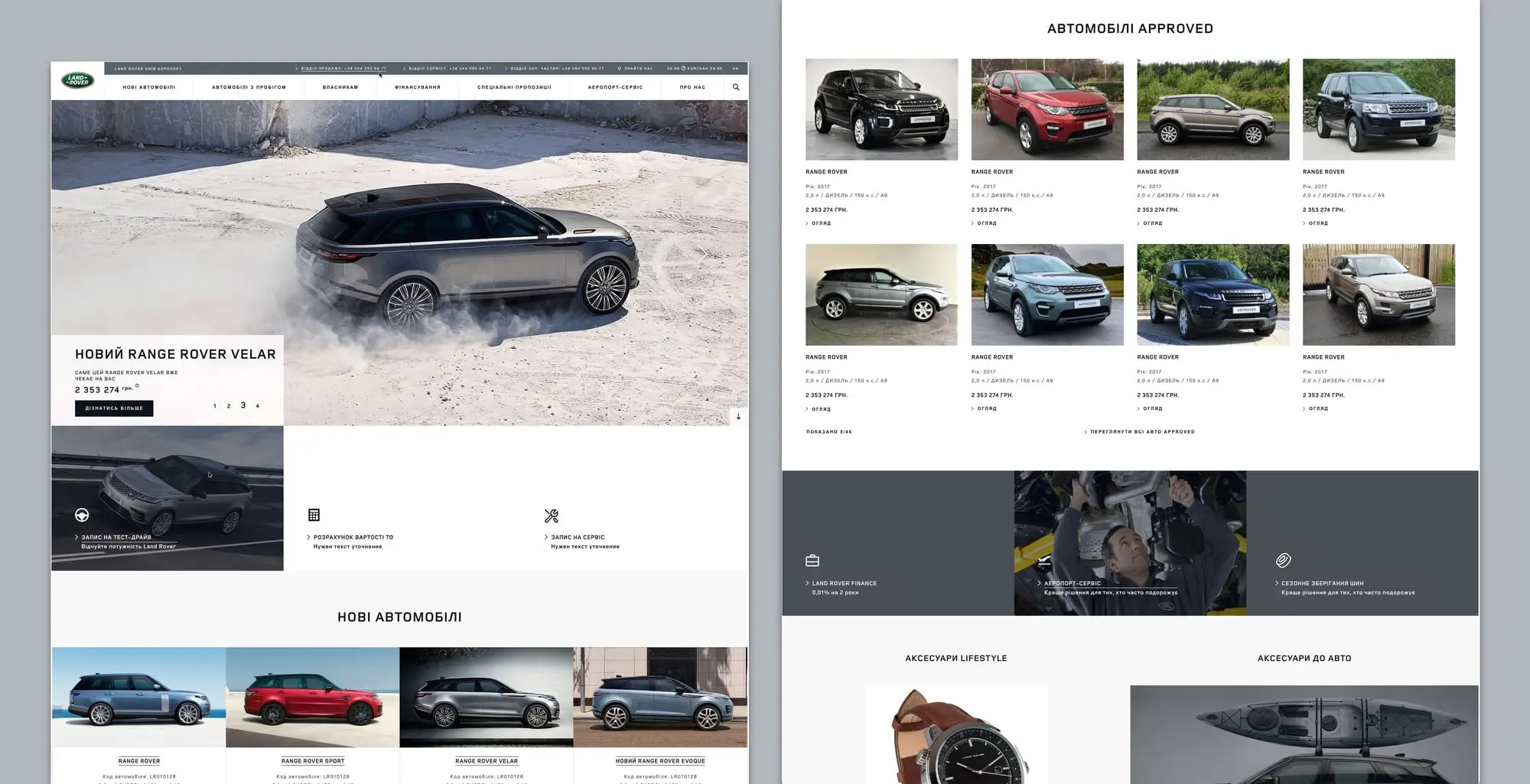1530x784 pixels.
Task: Click the Відділ продажу phone link
Action: 341,68
